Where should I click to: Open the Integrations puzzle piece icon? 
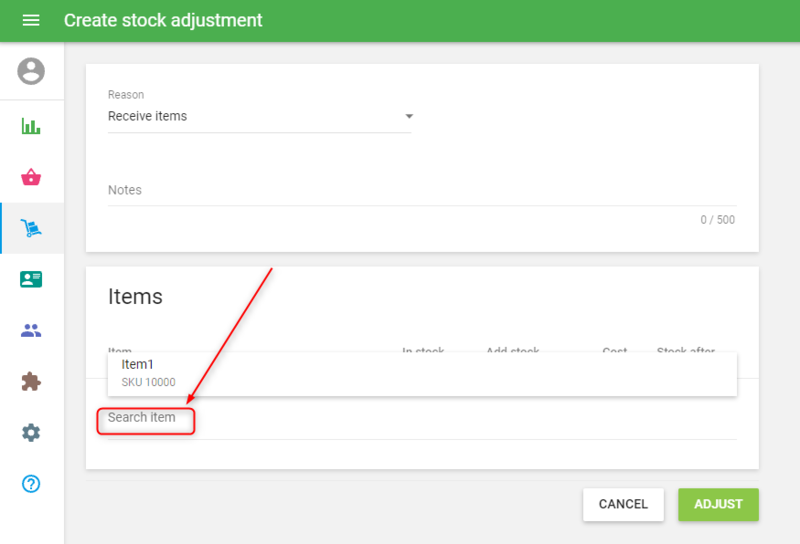[31, 381]
